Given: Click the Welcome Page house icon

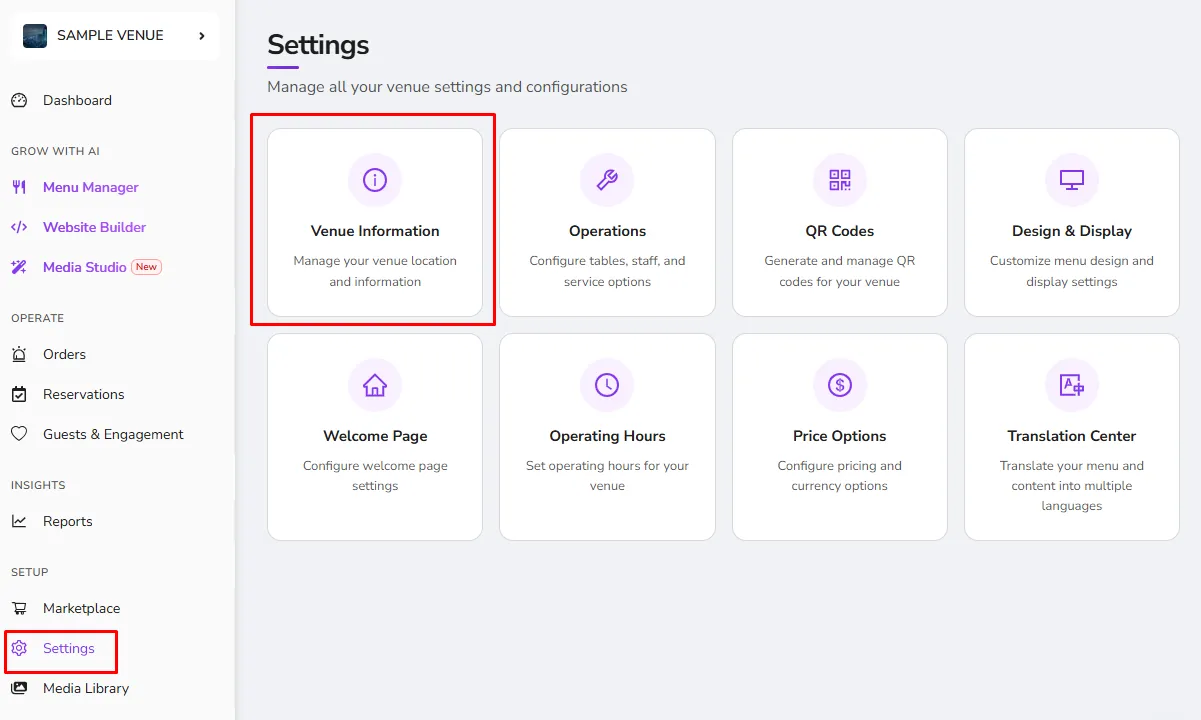Looking at the screenshot, I should [x=375, y=385].
